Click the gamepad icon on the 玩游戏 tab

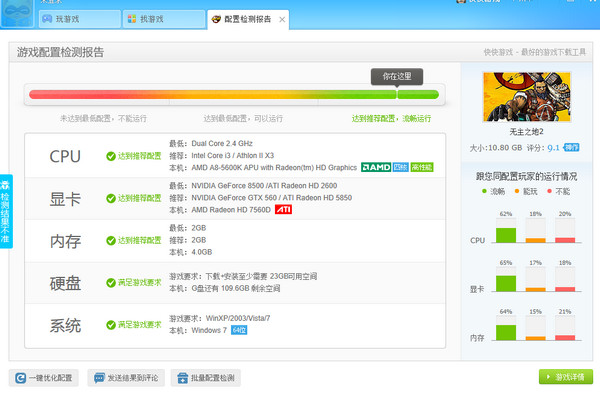[47, 19]
